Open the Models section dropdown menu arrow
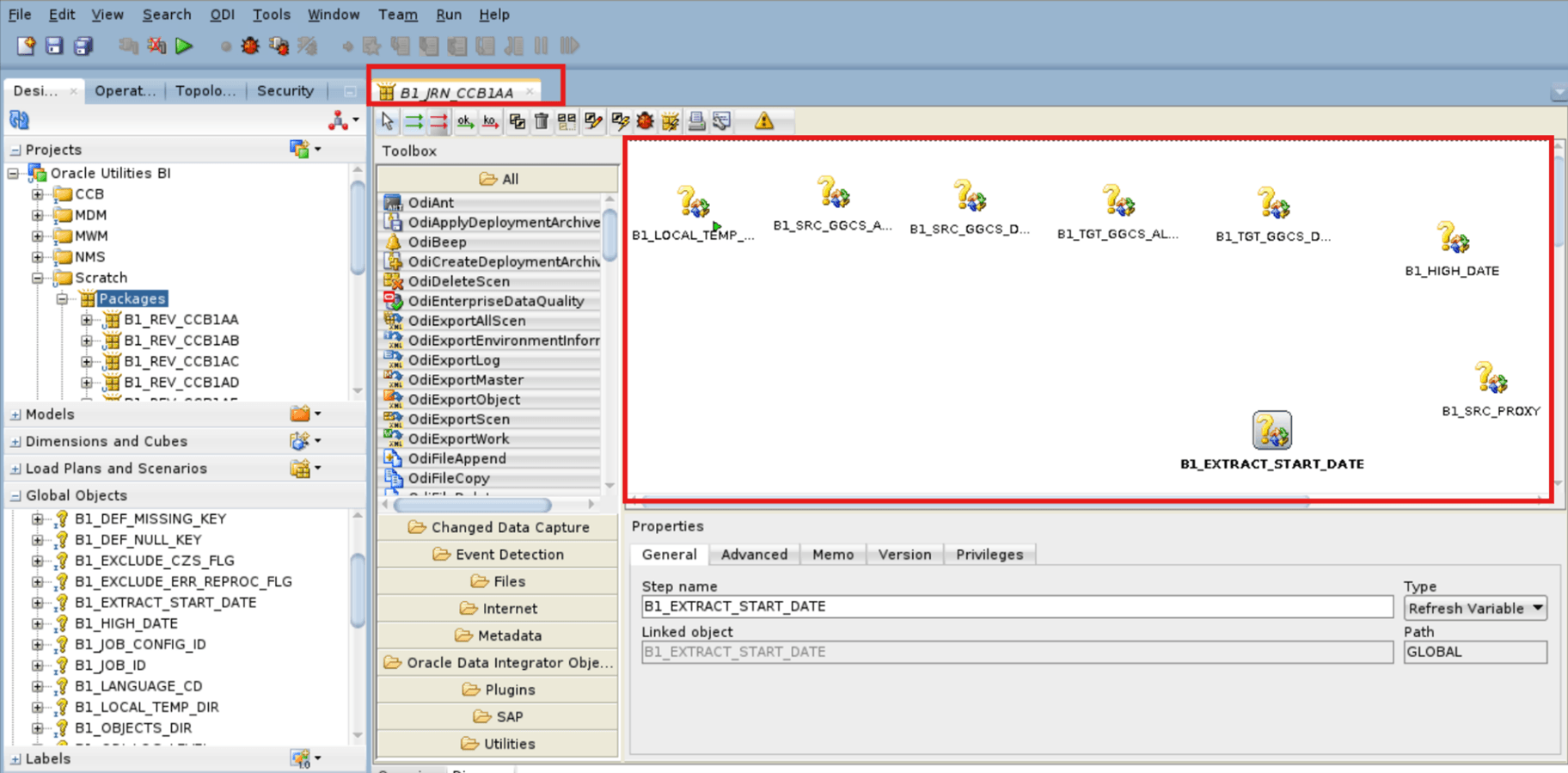1568x773 pixels. point(318,414)
